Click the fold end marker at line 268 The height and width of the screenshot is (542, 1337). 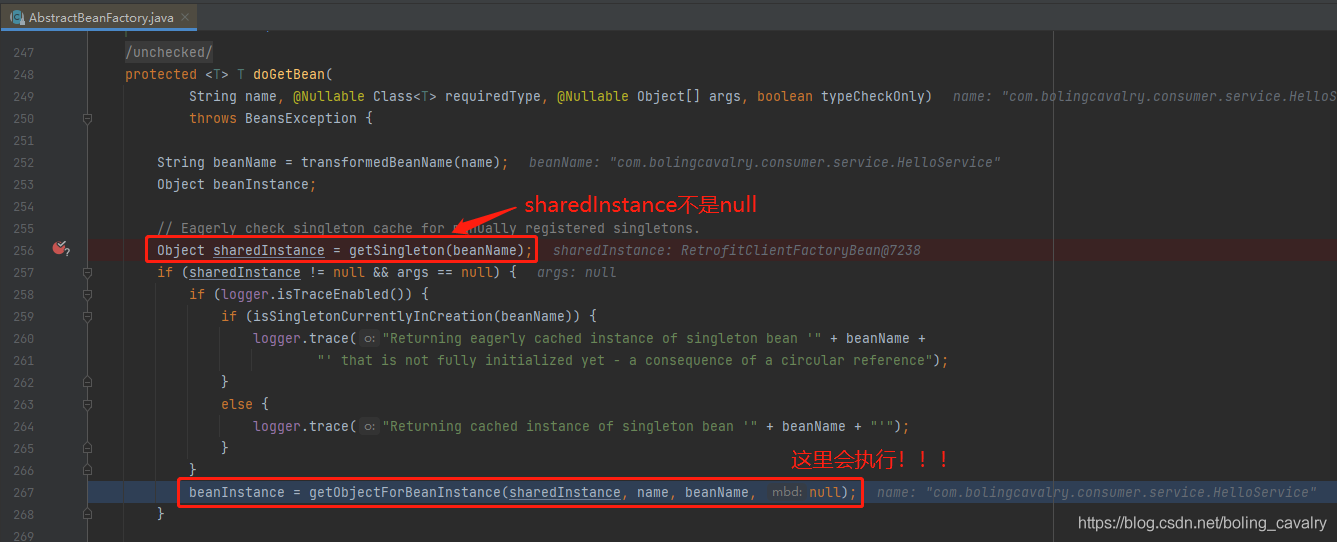pos(88,514)
